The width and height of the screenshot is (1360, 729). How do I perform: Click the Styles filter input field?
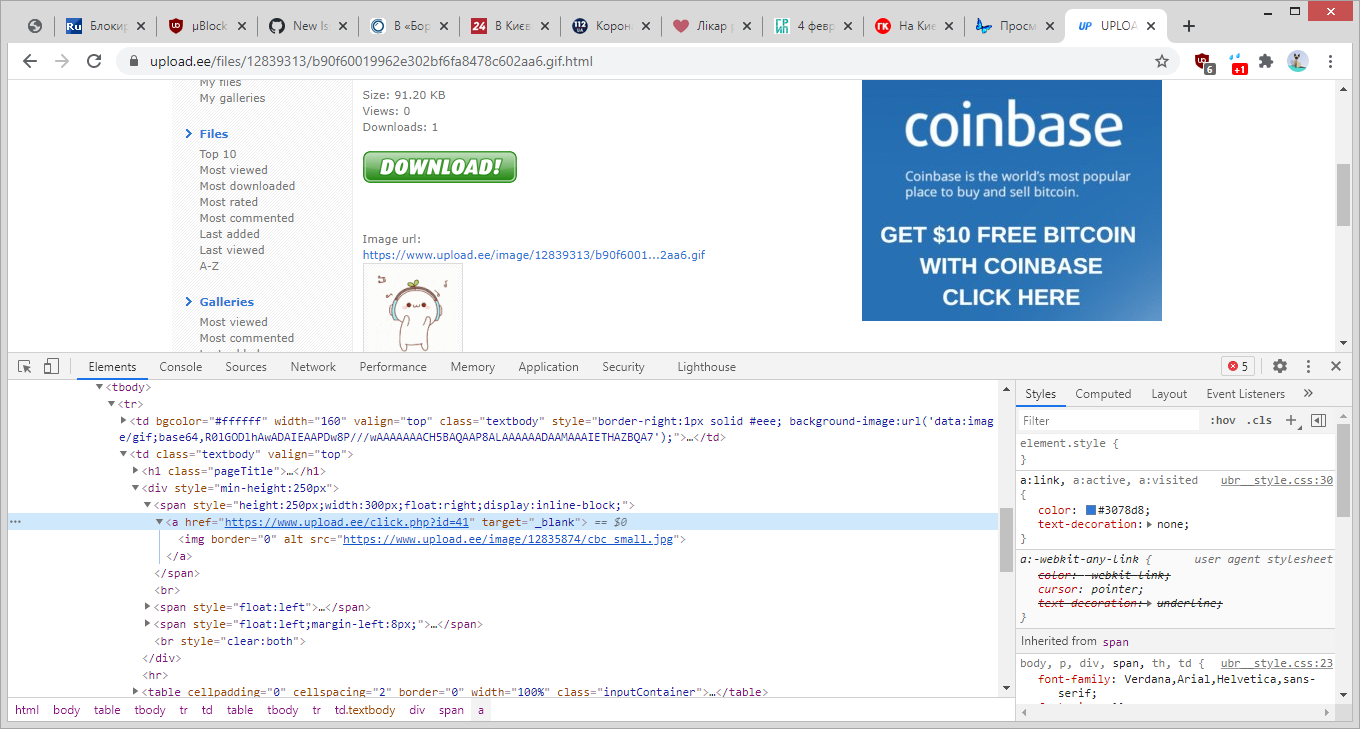point(1110,421)
